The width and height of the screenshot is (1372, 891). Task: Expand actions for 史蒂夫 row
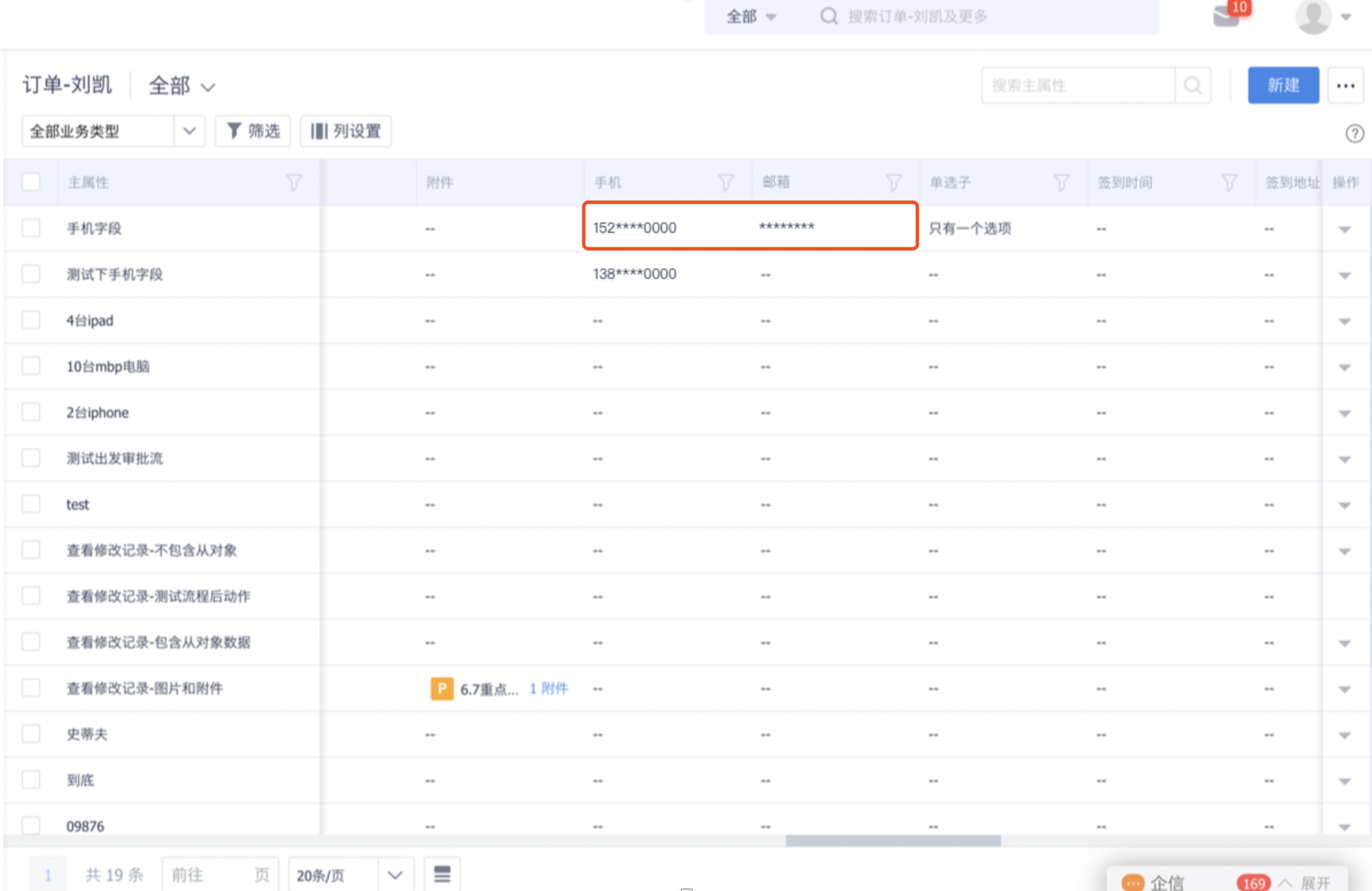1344,735
